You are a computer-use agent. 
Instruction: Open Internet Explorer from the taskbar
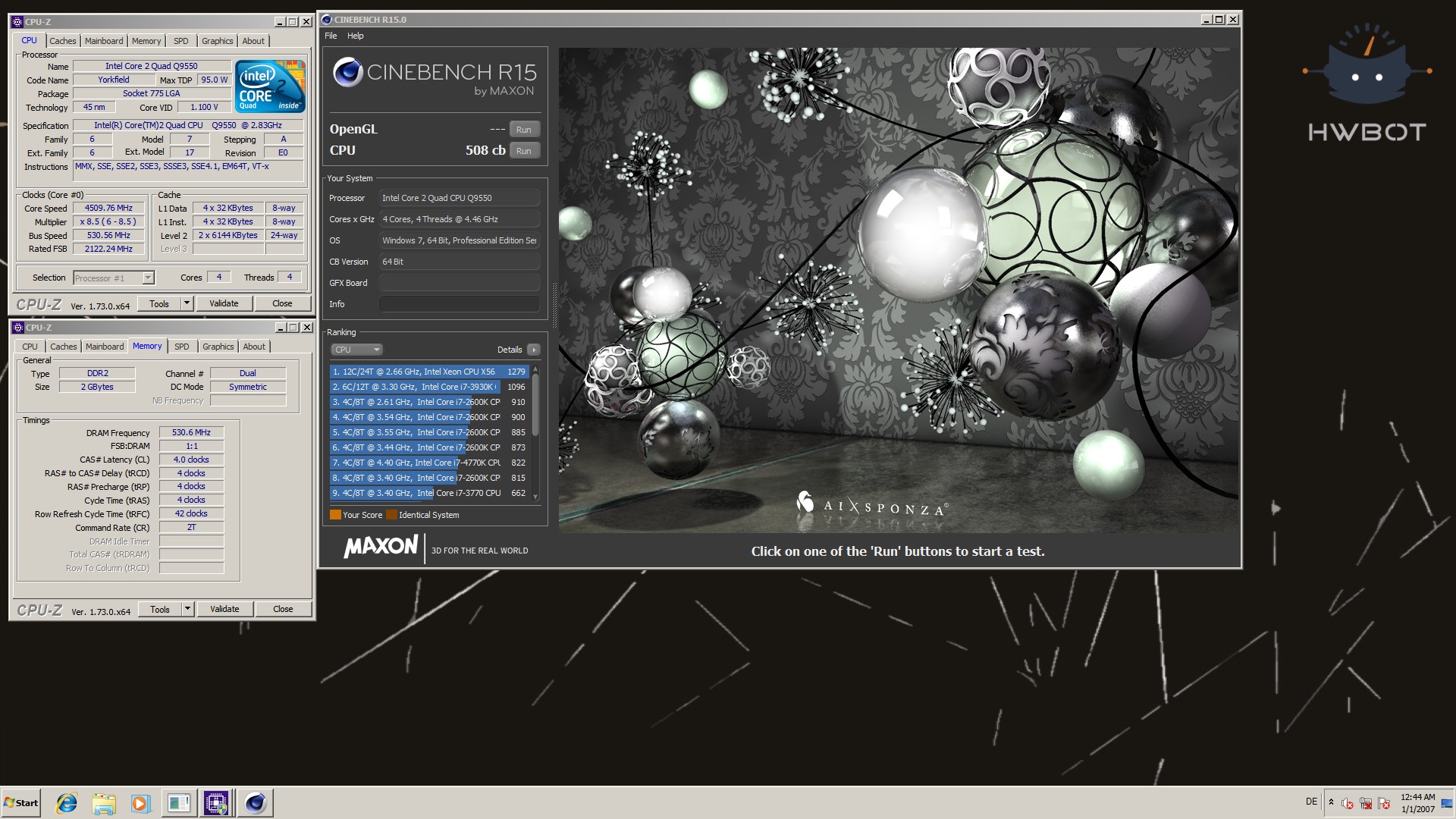[67, 802]
